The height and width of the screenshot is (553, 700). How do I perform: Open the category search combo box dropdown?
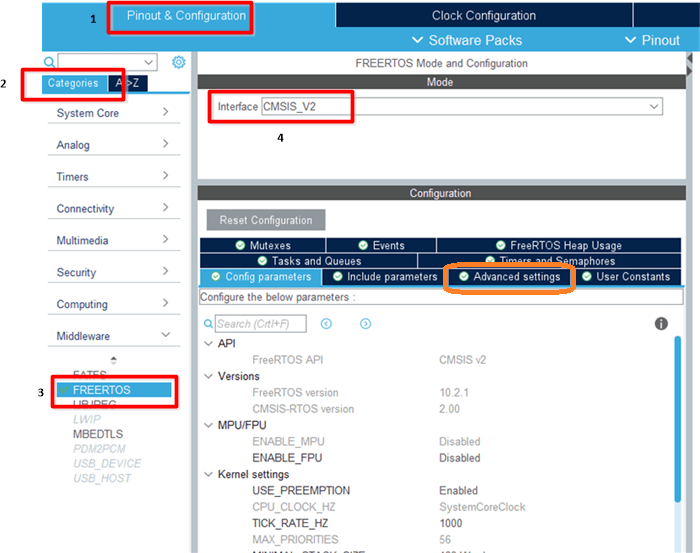pyautogui.click(x=149, y=62)
